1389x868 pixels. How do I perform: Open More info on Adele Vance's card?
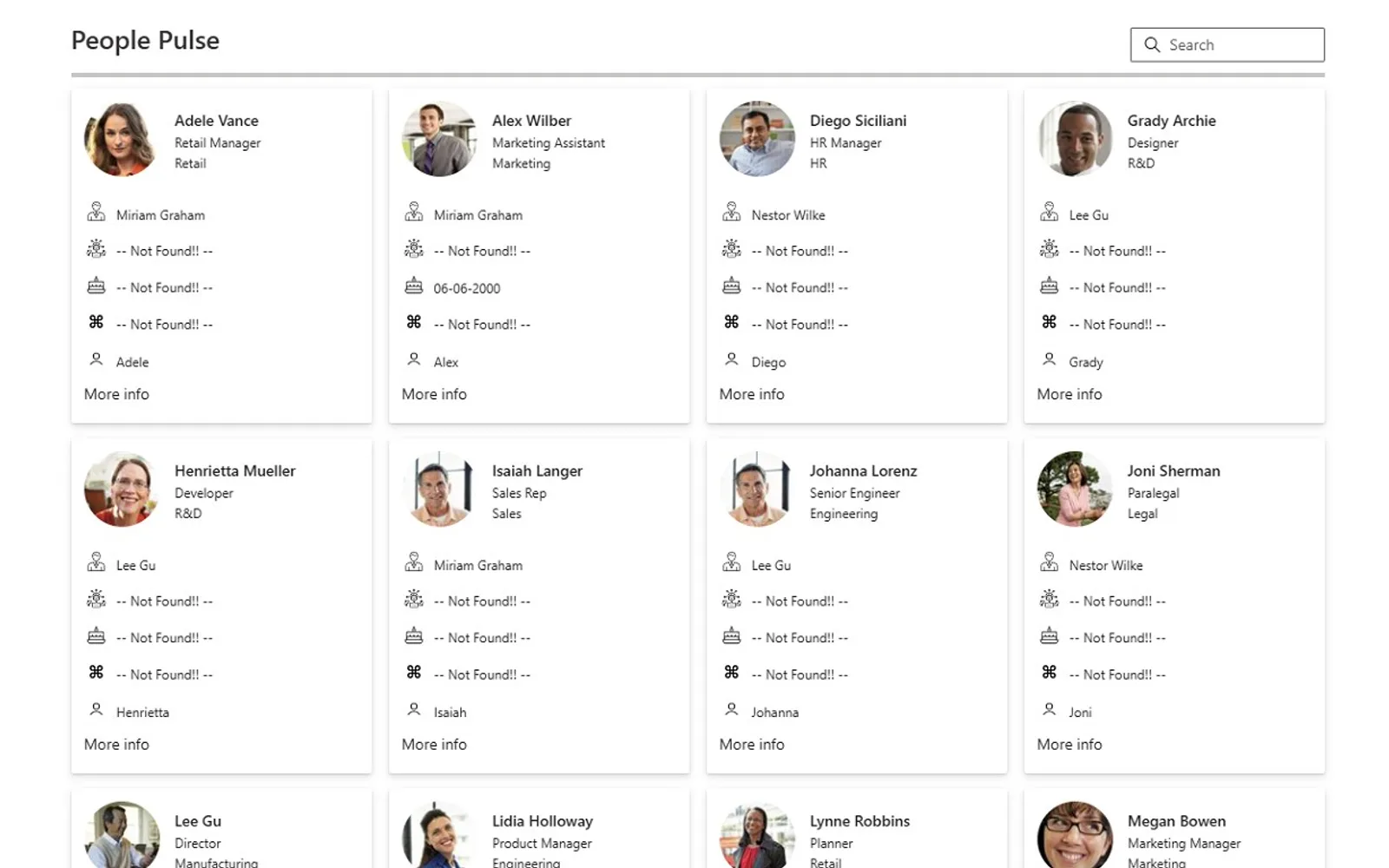coord(116,394)
